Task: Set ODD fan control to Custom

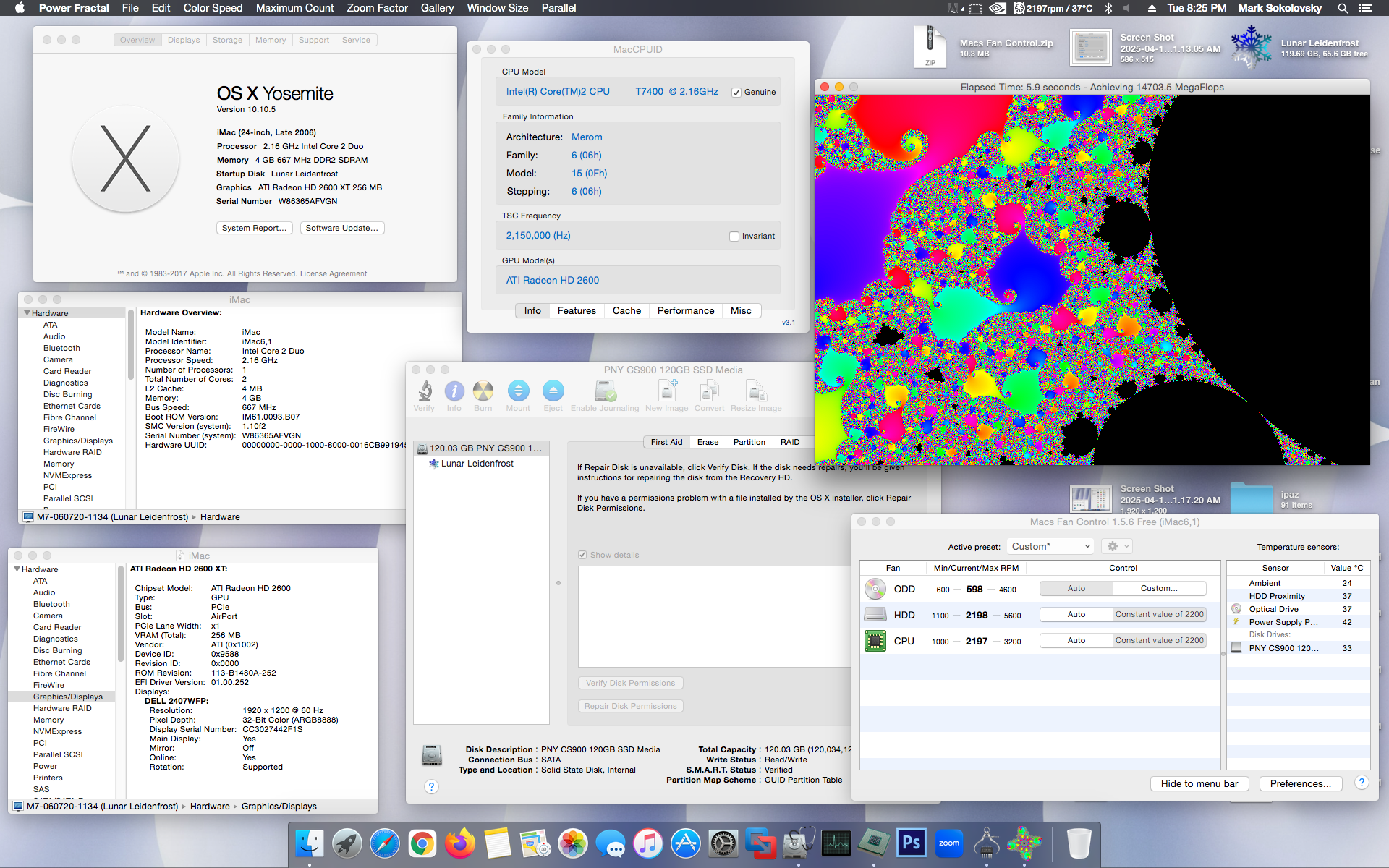Action: 1158,588
